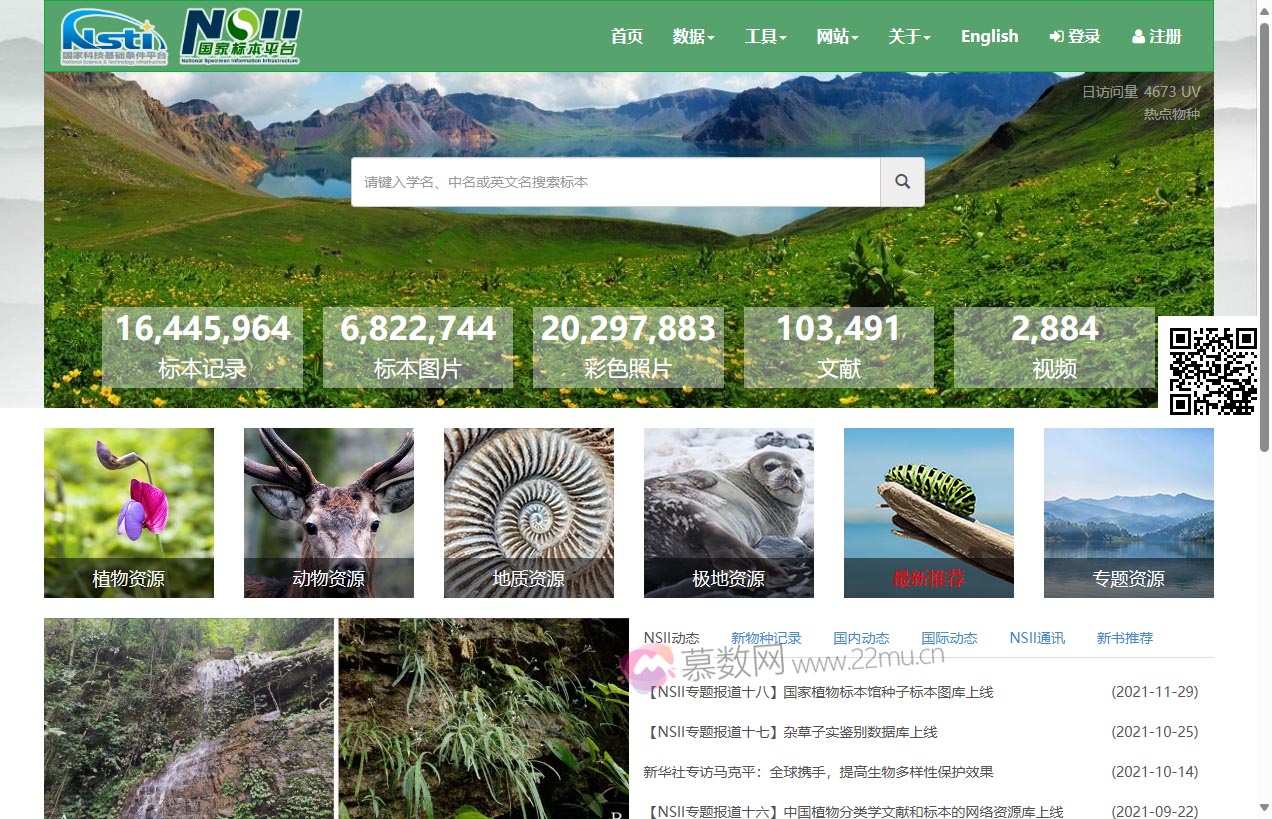Open the 动物资源 deer thumbnail

[x=328, y=513]
